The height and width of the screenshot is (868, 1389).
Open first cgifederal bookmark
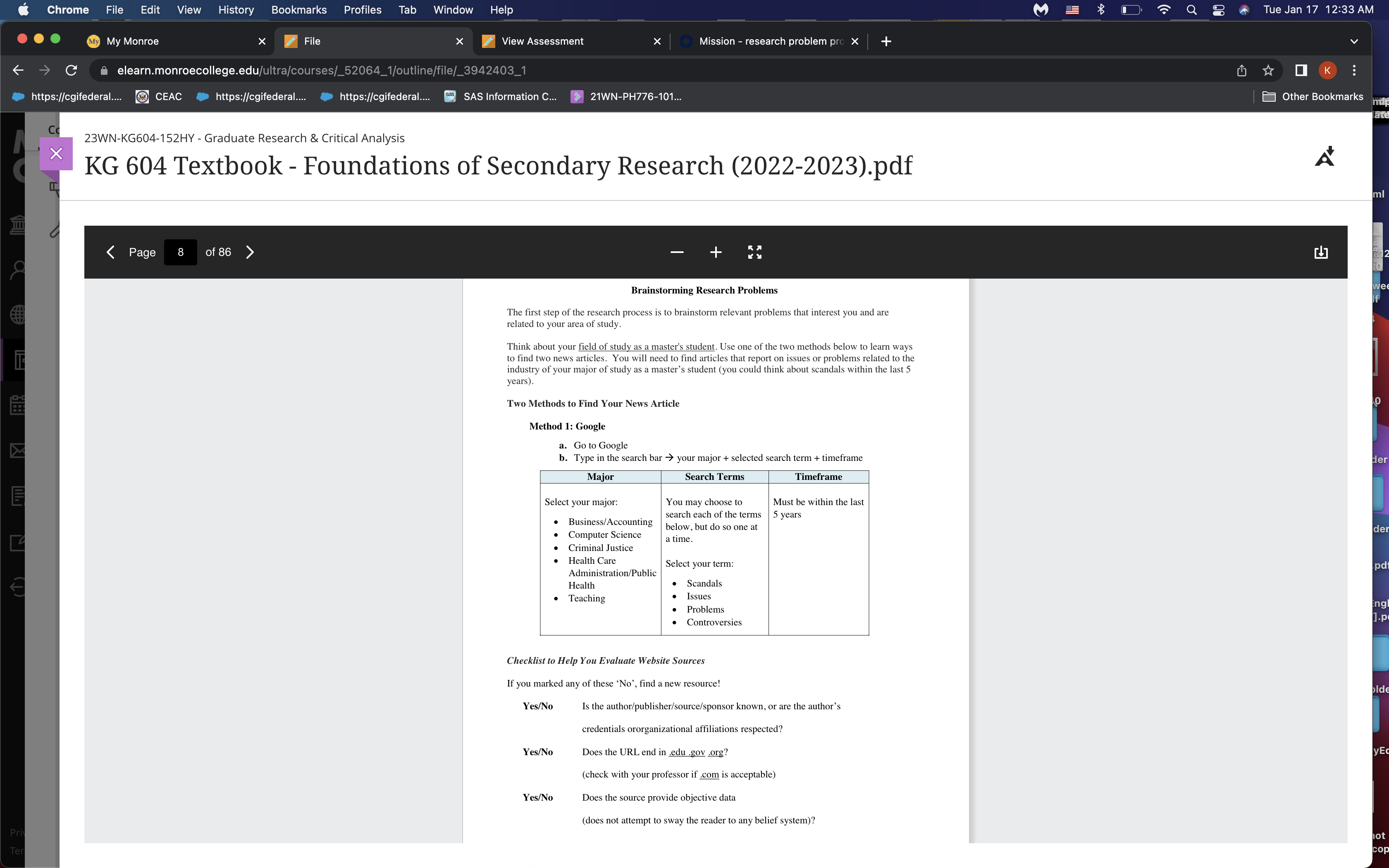click(x=67, y=96)
